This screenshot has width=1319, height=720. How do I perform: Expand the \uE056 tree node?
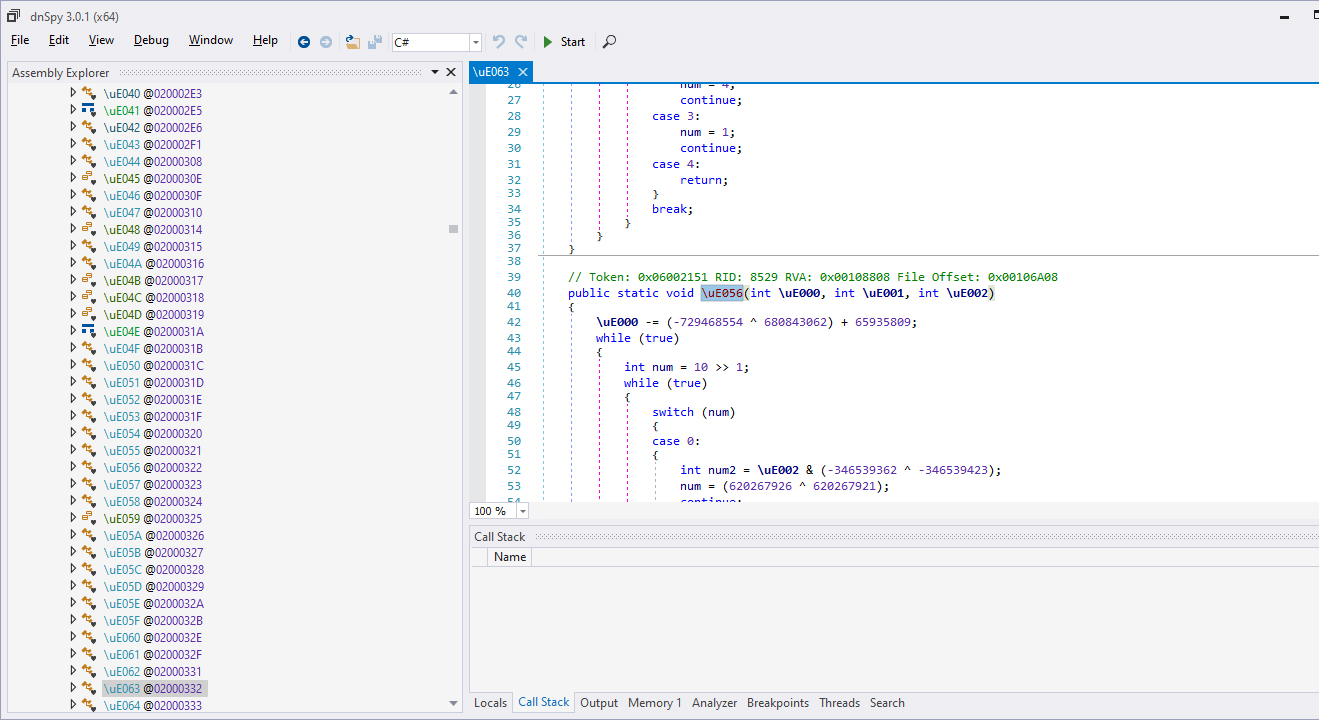(x=73, y=467)
